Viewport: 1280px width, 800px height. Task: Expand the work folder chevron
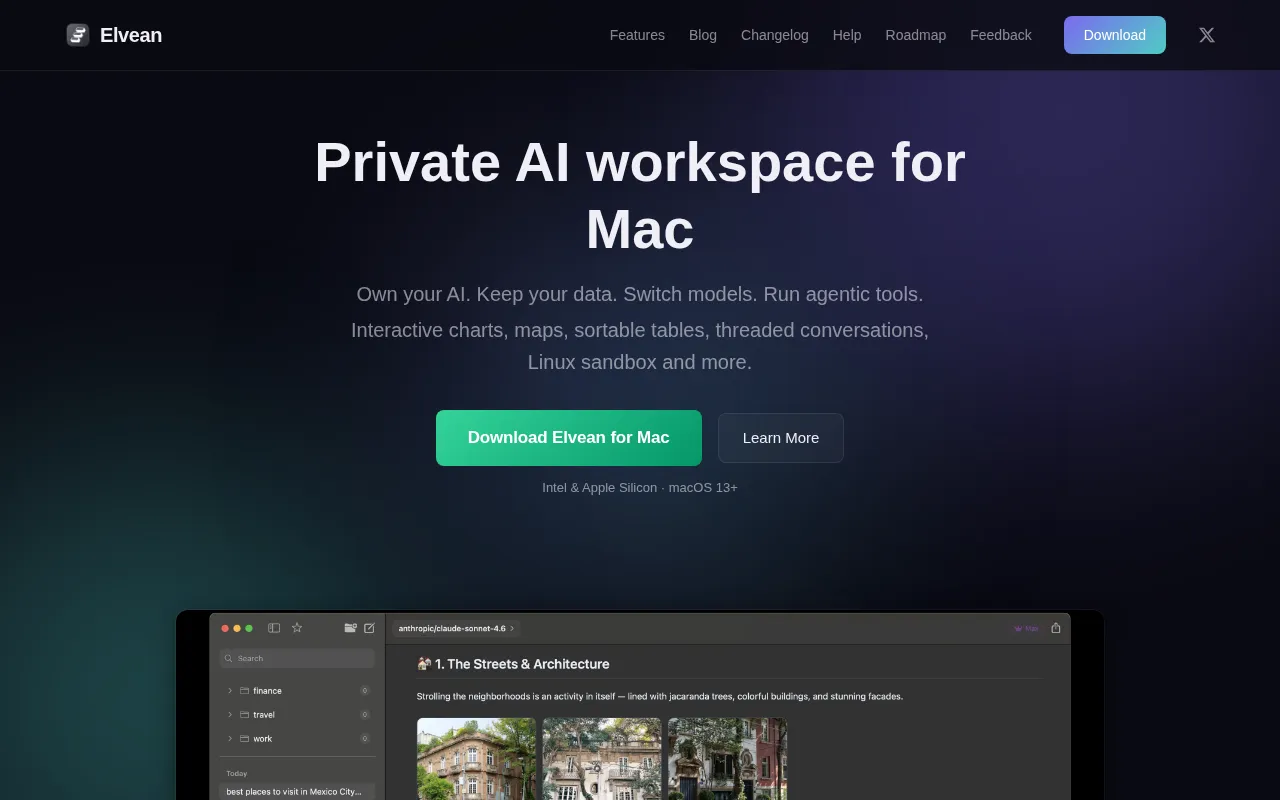pyautogui.click(x=230, y=739)
